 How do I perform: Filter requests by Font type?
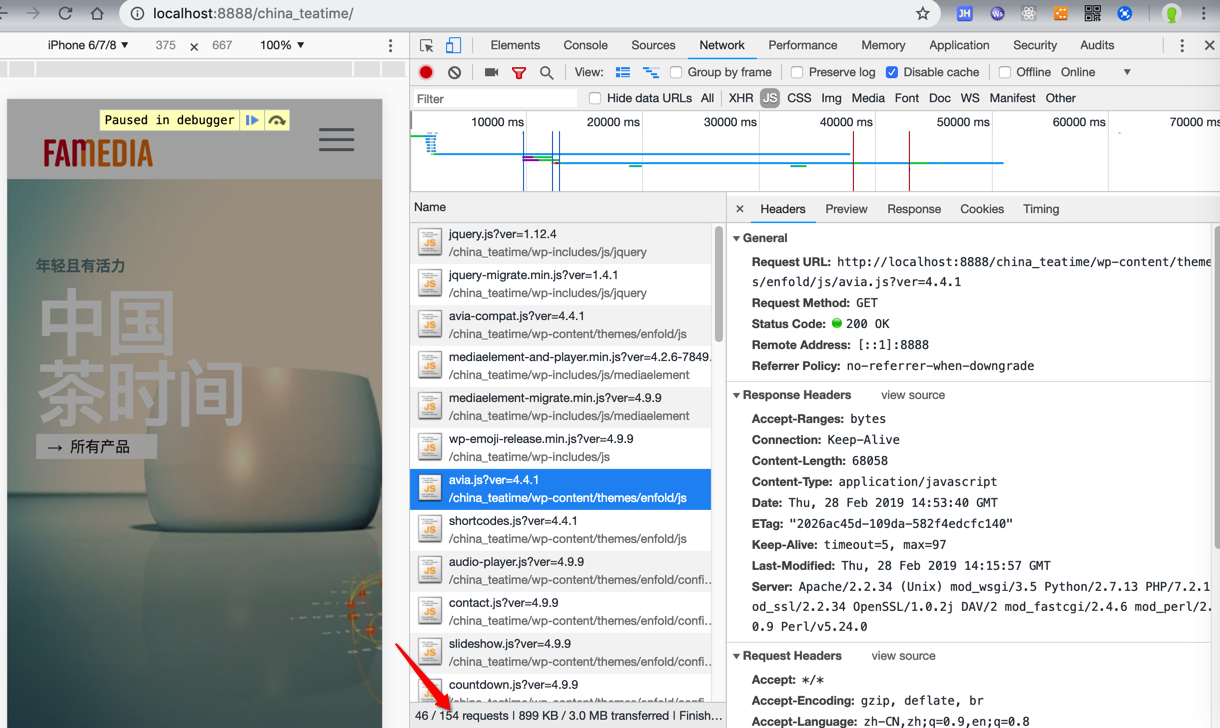tap(907, 98)
